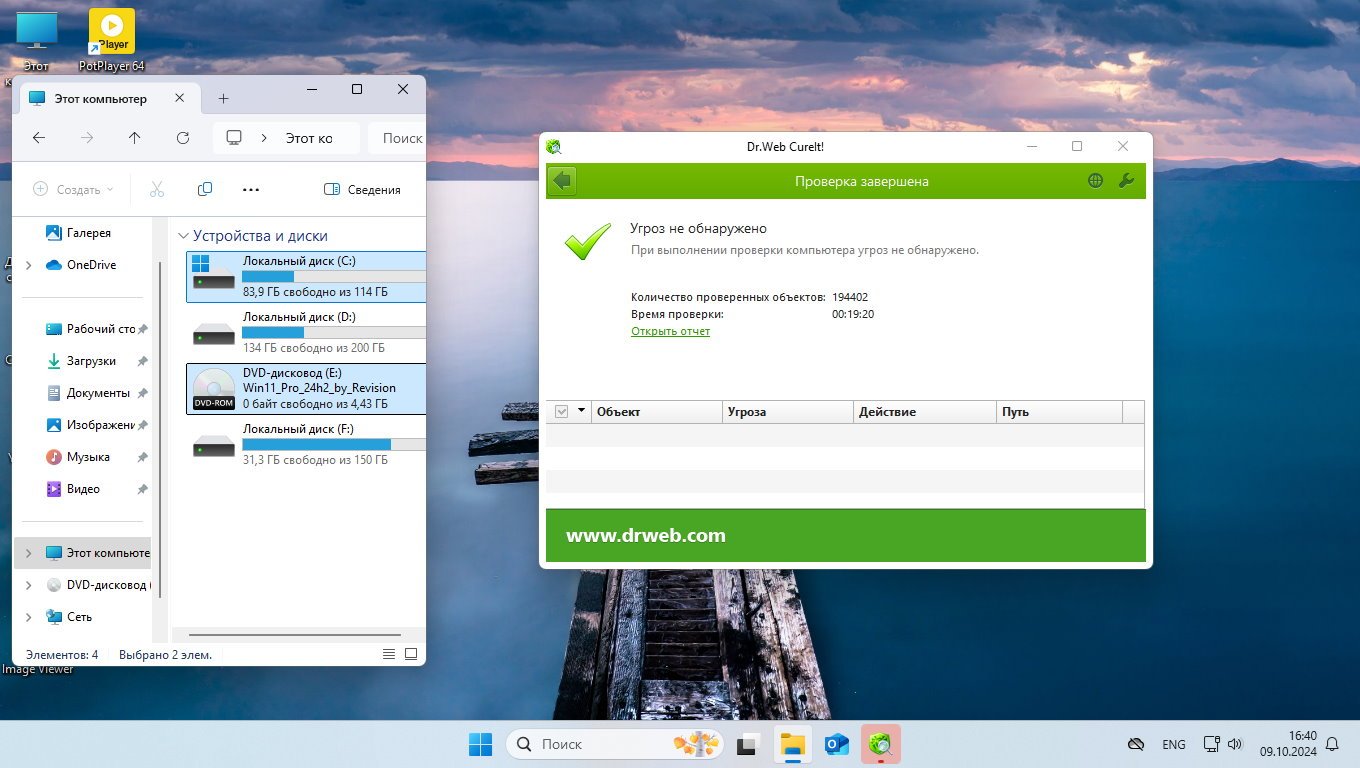
Task: Open the 'Создать' dropdown menu
Action: (73, 189)
